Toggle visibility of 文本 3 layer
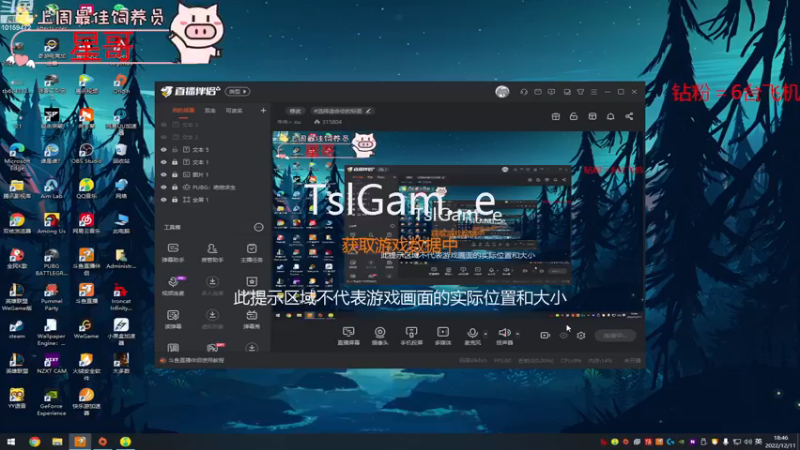The width and height of the screenshot is (800, 450). (164, 124)
